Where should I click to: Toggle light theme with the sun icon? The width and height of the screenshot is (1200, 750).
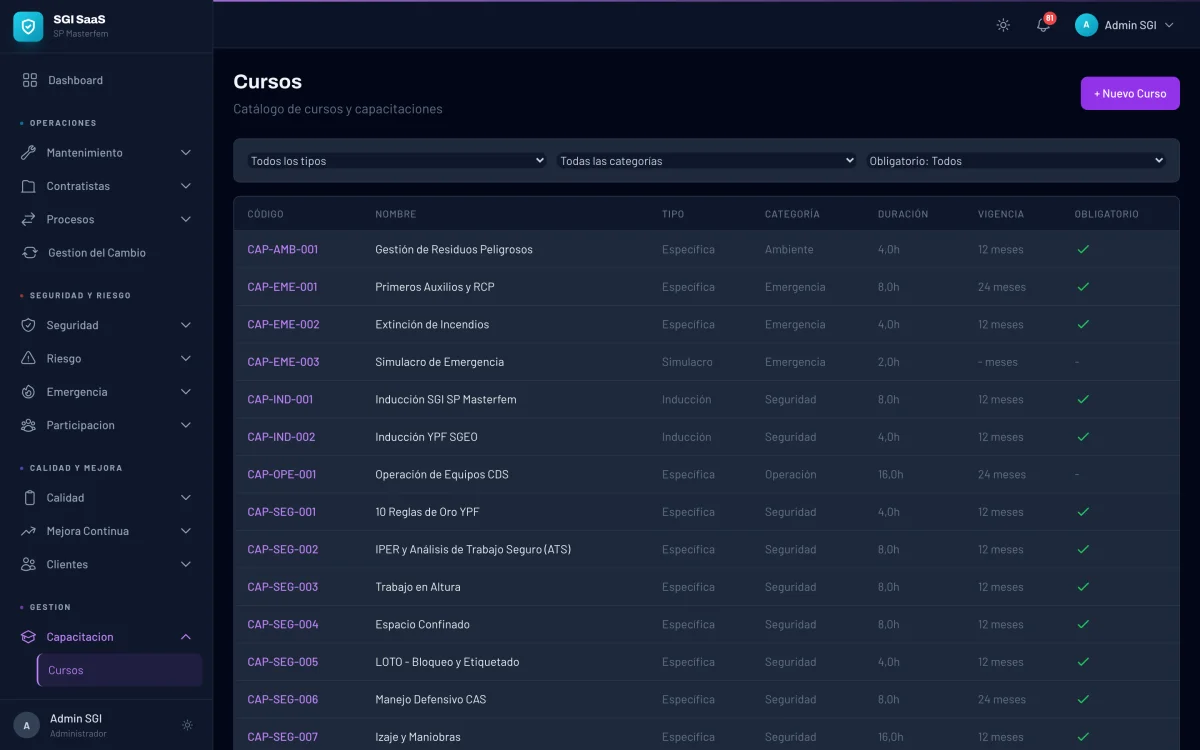click(x=1003, y=25)
